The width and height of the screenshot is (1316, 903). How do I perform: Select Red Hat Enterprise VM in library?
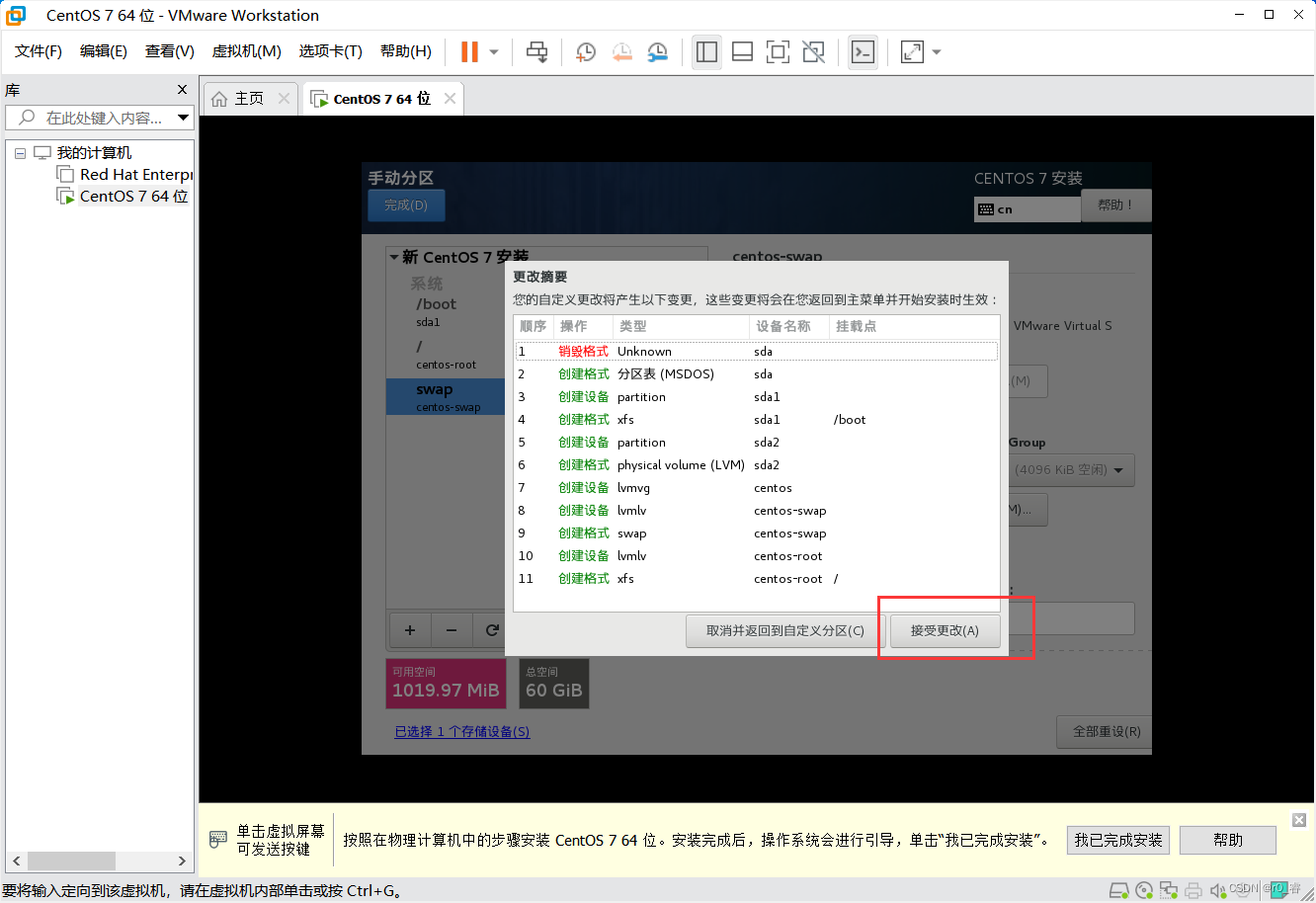[x=125, y=175]
